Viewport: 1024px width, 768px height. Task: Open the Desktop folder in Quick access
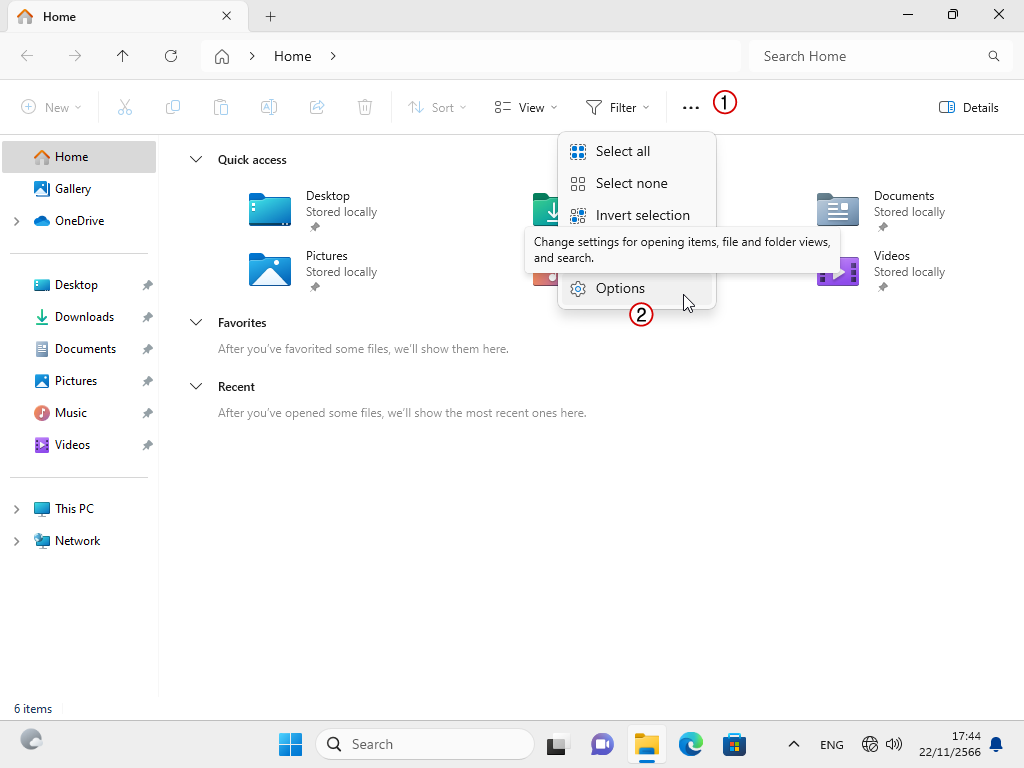click(x=270, y=210)
